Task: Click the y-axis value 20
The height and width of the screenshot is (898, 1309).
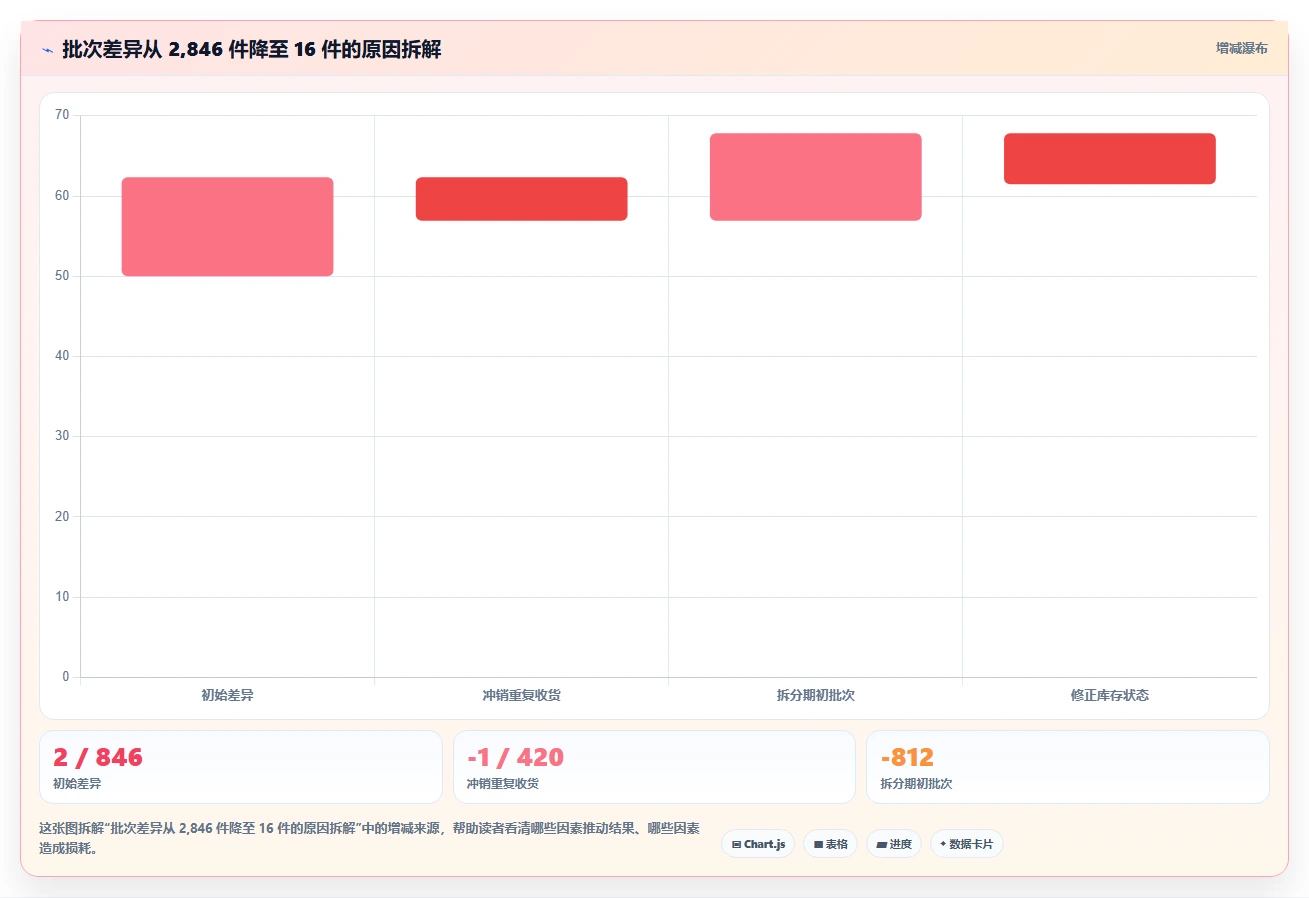Action: [62, 516]
